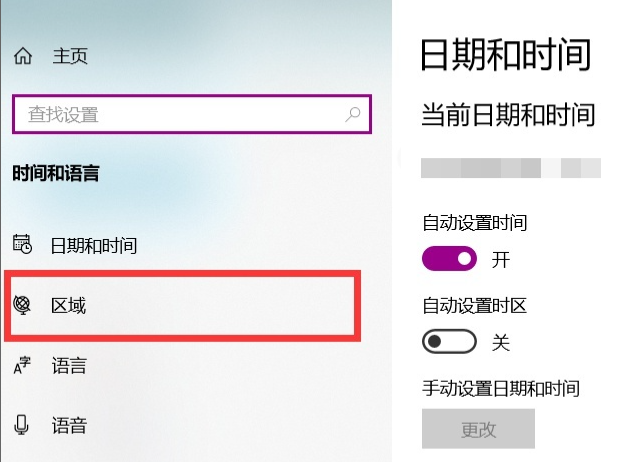Enable the 自动设置时区 switch

(449, 342)
